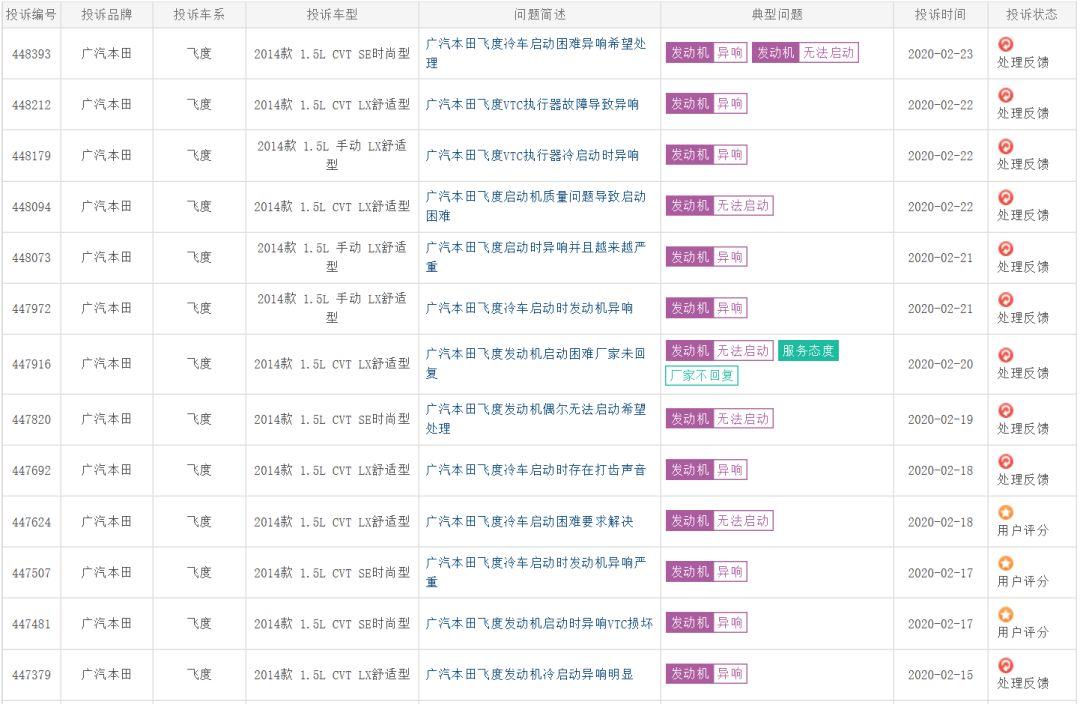Click 发动机 无法启动 tag in row 447820
This screenshot has width=1080, height=704.
click(x=719, y=419)
